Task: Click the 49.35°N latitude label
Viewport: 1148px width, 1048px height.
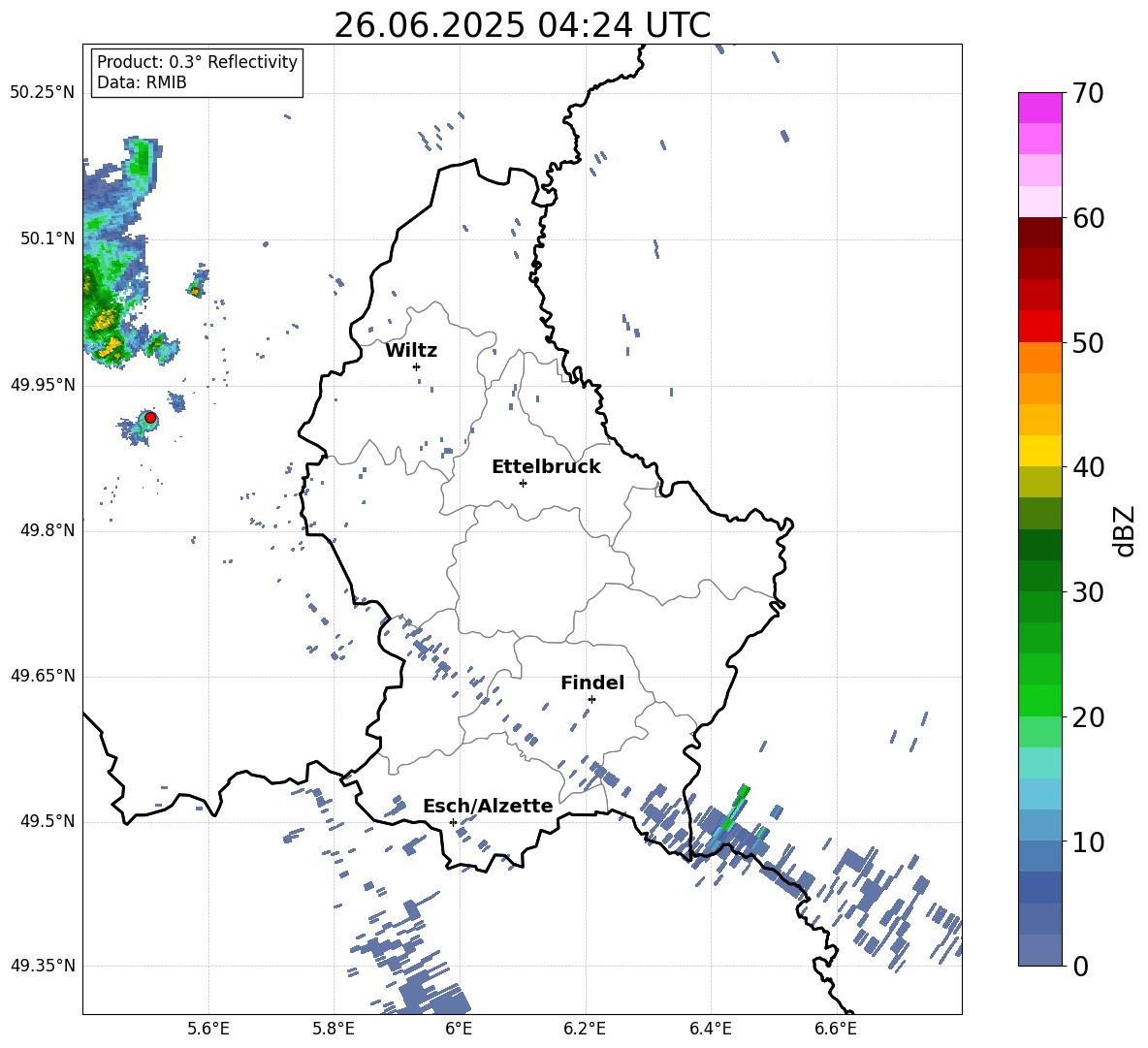Action: point(43,966)
